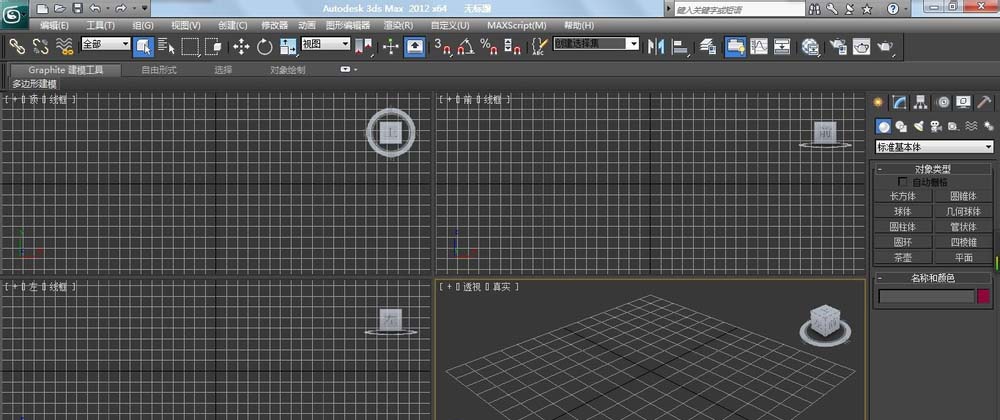This screenshot has width=1000, height=420.
Task: Click the Rectangular Selection Region tool
Action: (x=190, y=46)
